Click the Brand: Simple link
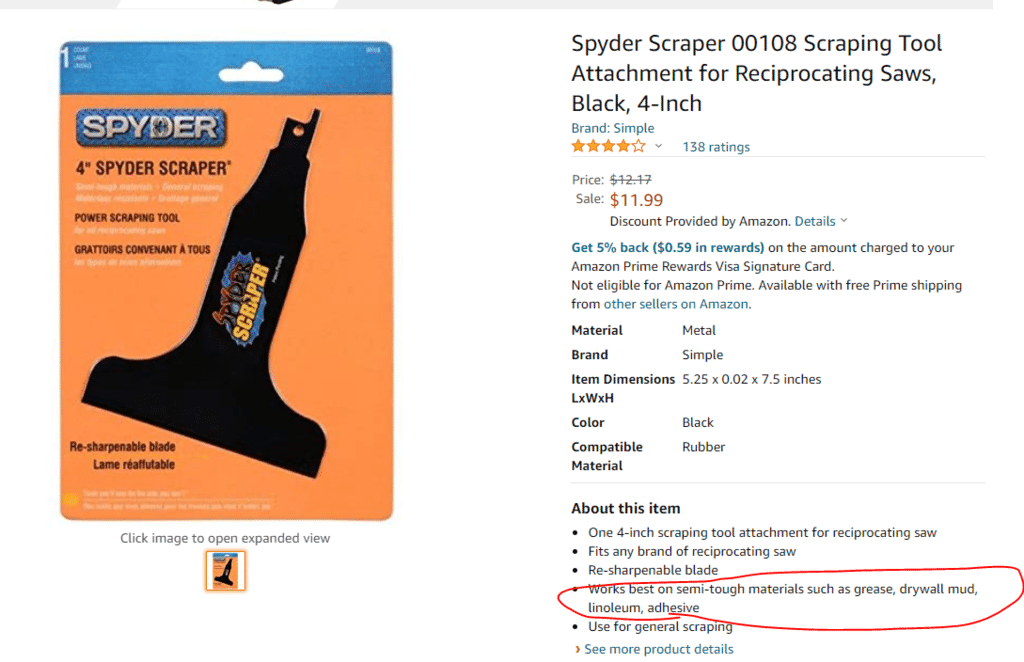 tap(612, 128)
